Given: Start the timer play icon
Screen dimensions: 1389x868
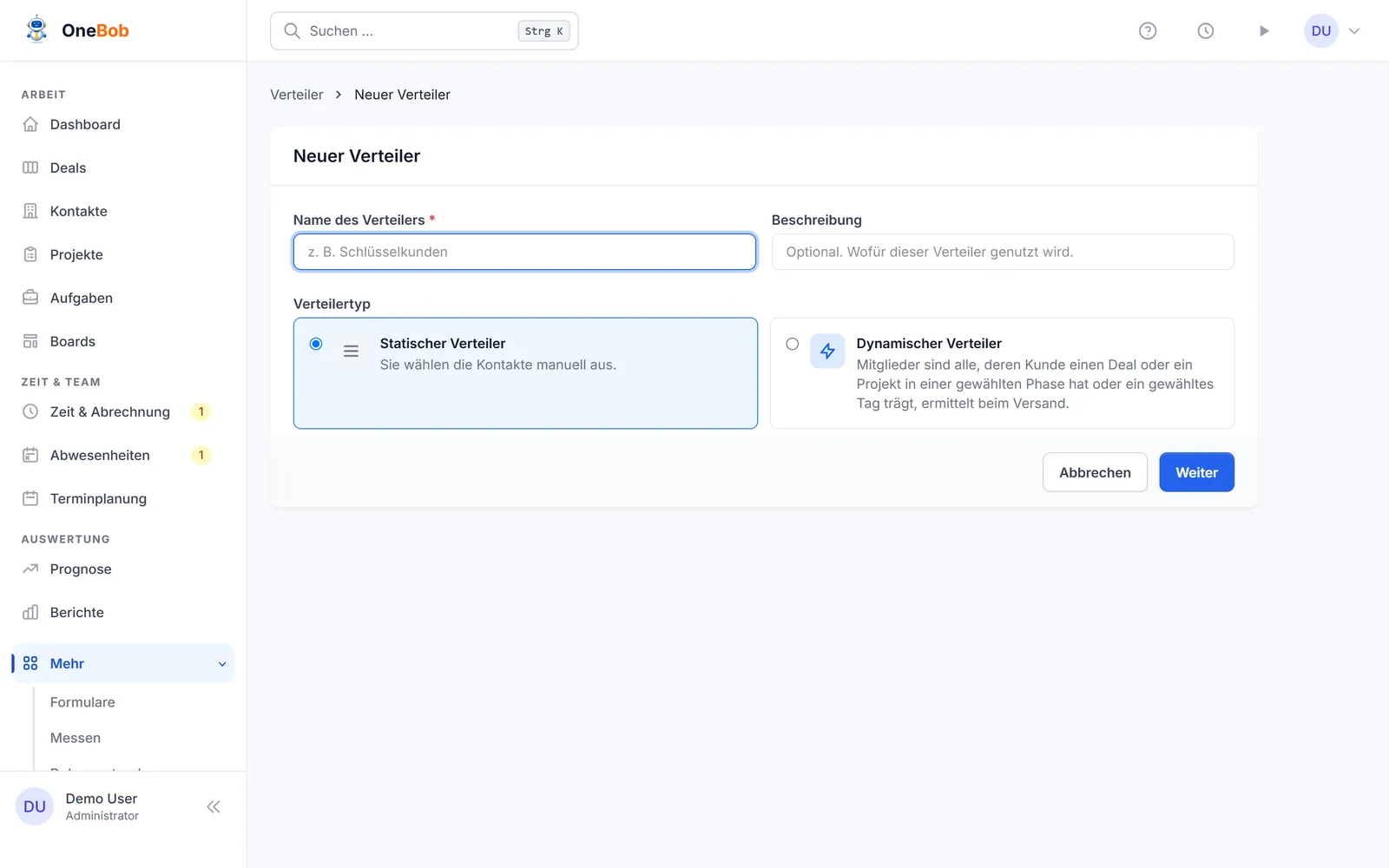Looking at the screenshot, I should click(x=1264, y=31).
